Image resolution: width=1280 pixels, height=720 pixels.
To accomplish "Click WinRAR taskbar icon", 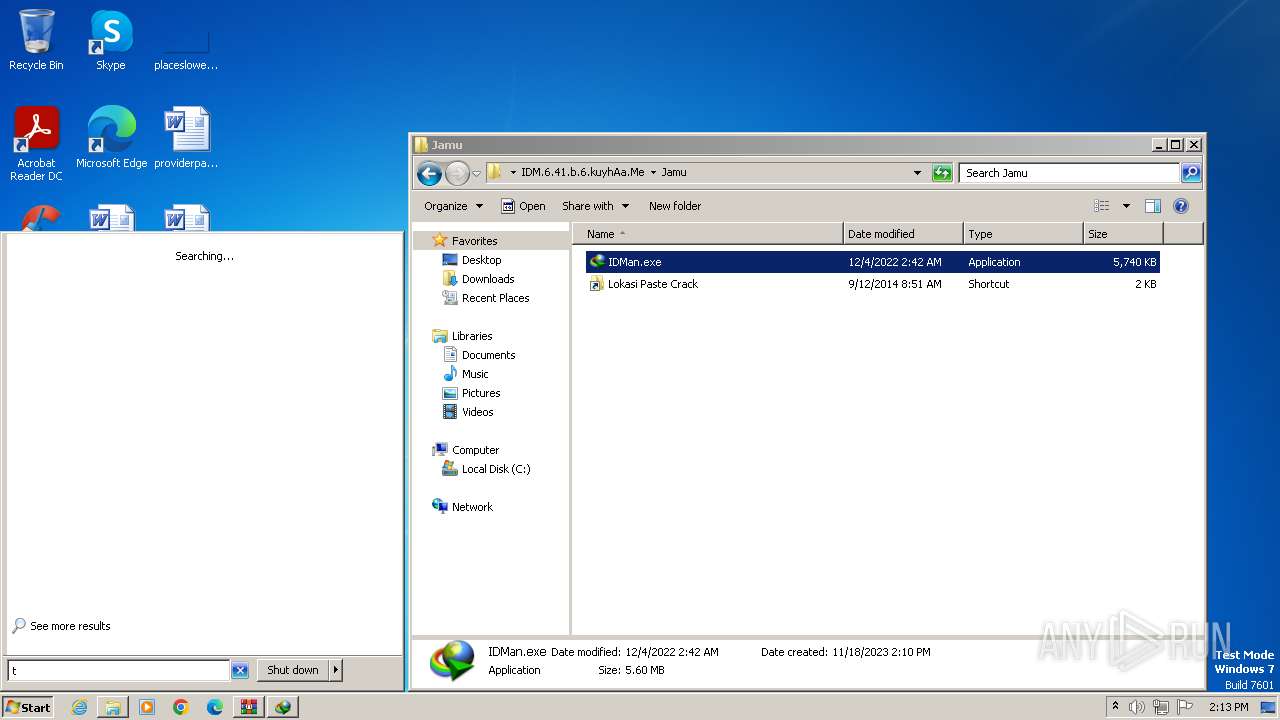I will tap(249, 707).
